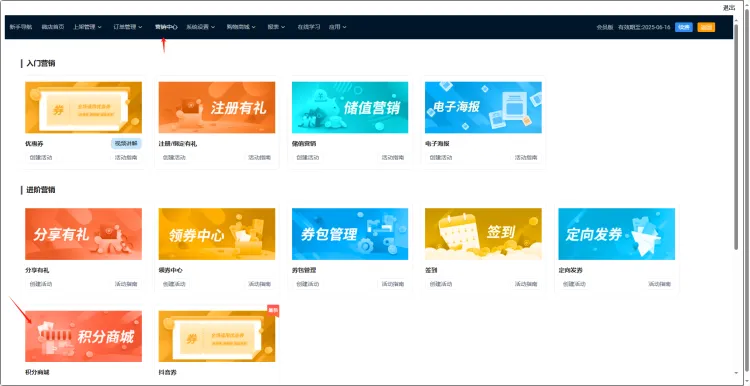Click the orange button beside 续费
750x386 pixels.
pyautogui.click(x=706, y=27)
